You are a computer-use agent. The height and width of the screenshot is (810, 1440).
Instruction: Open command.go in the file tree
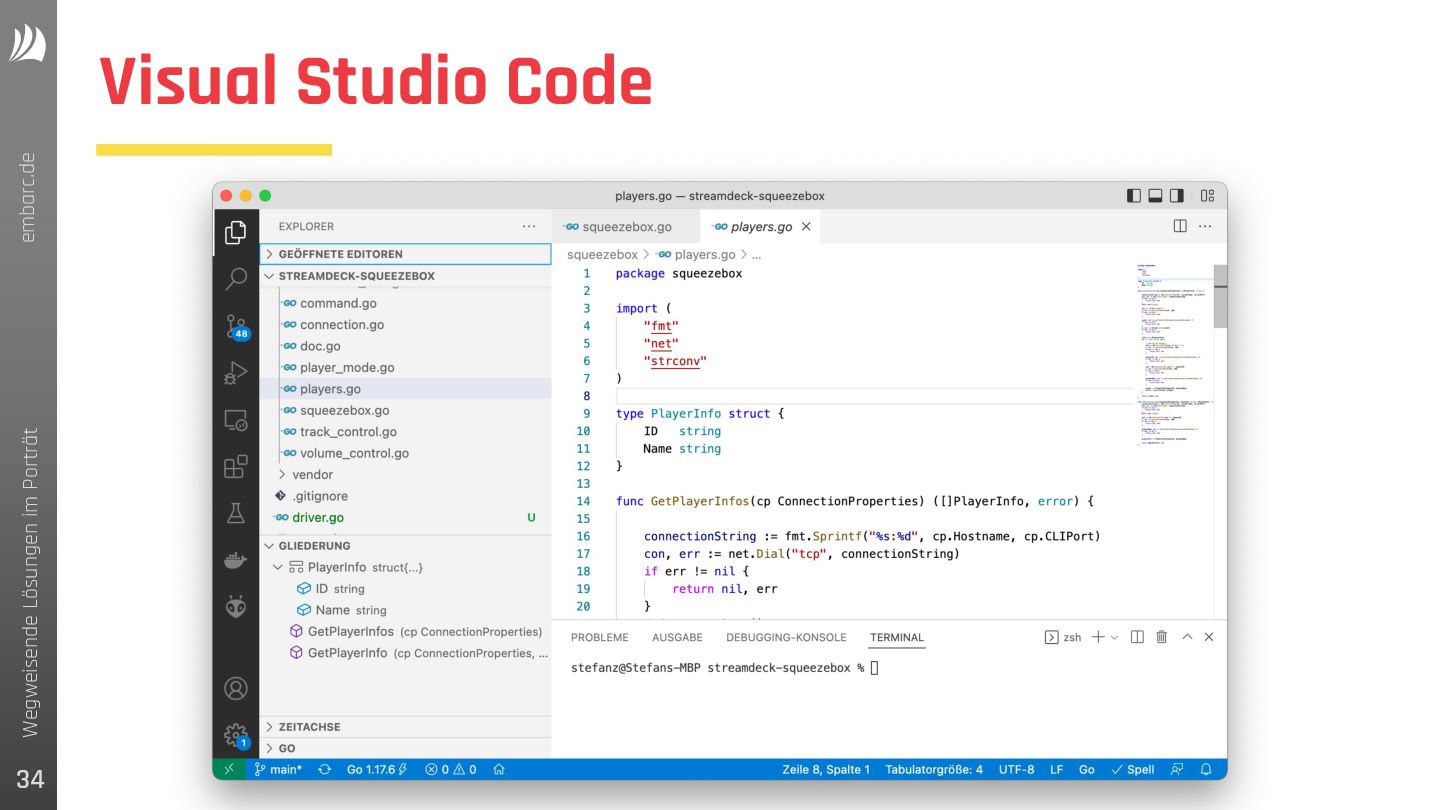click(405, 303)
